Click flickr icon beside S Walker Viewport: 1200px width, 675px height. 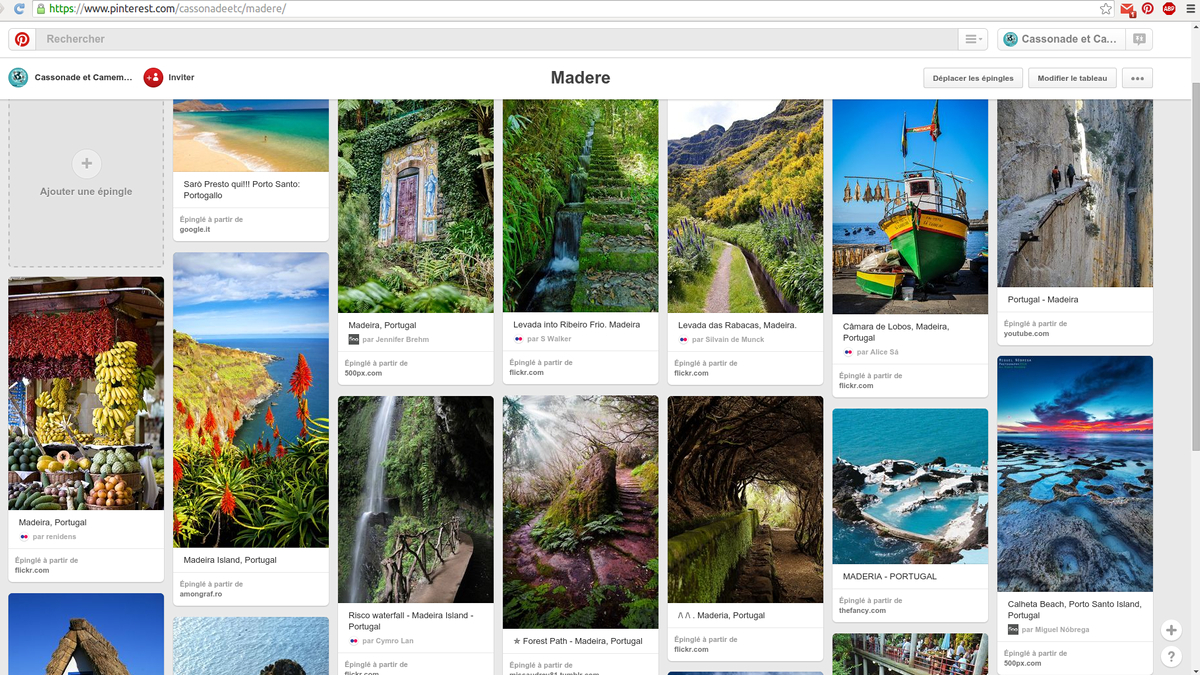[x=519, y=339]
